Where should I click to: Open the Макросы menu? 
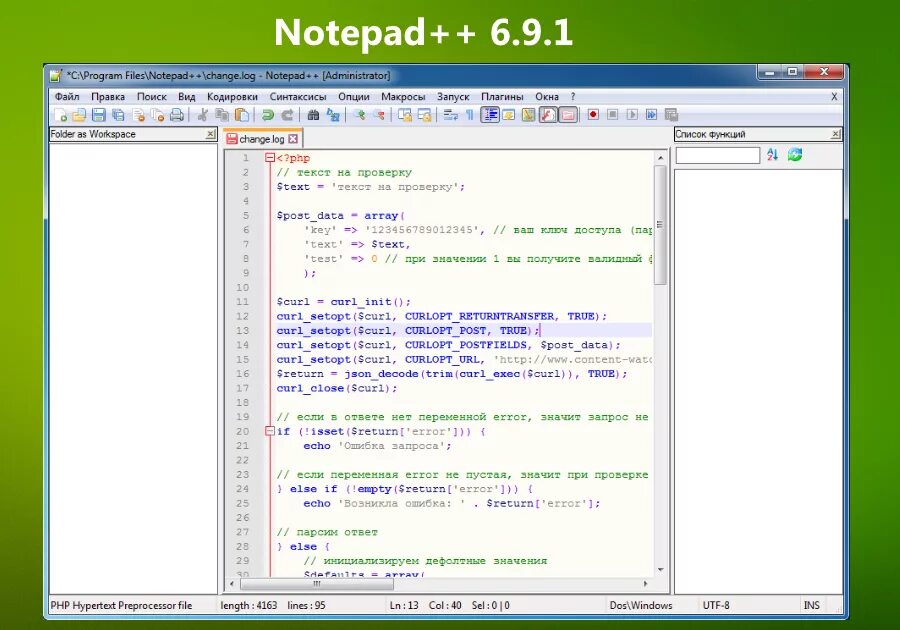coord(403,96)
